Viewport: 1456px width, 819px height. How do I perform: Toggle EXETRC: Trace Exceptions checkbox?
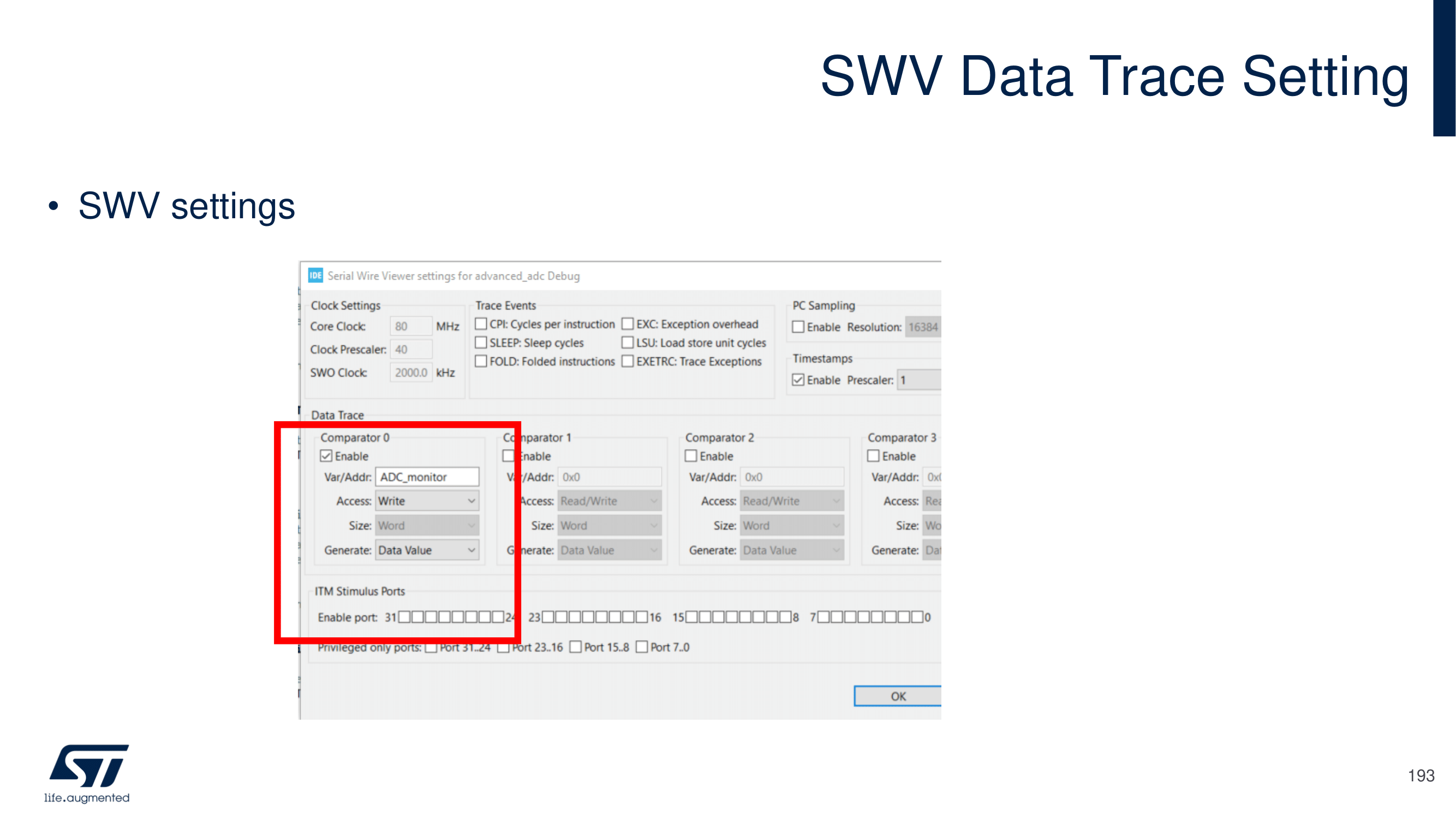coord(628,361)
